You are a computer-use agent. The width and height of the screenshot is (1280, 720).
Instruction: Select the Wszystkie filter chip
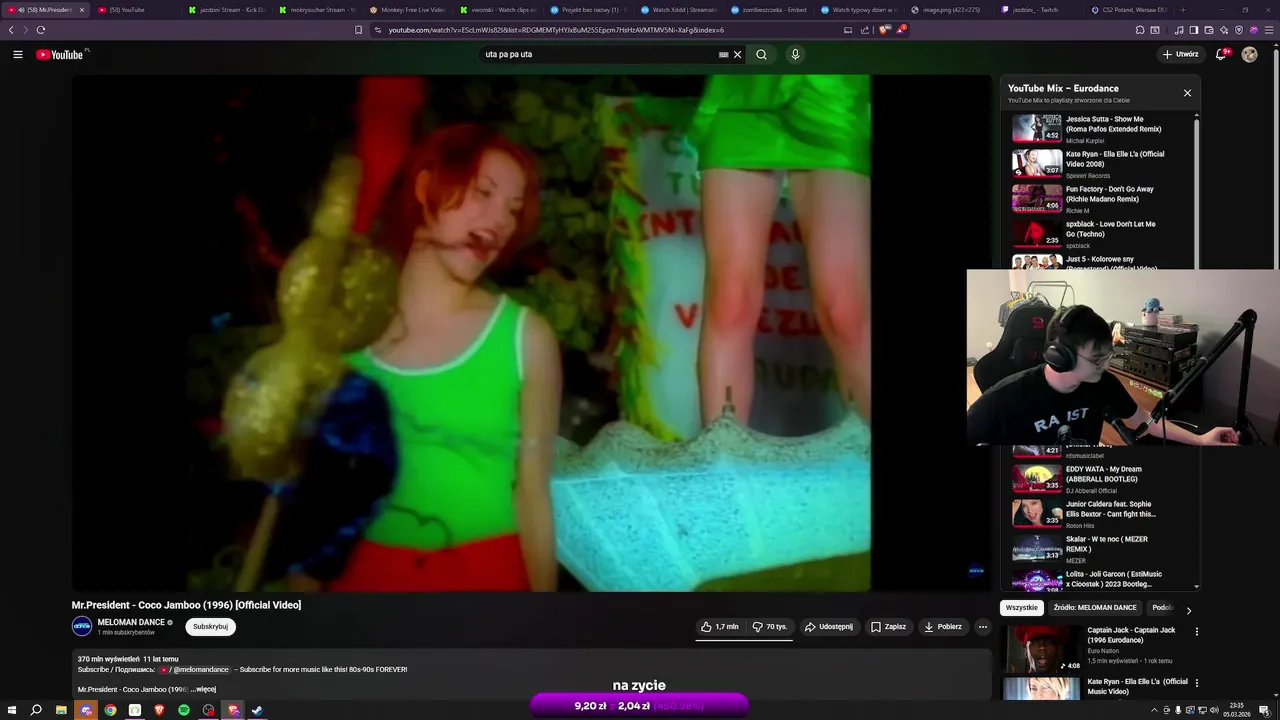click(1022, 608)
